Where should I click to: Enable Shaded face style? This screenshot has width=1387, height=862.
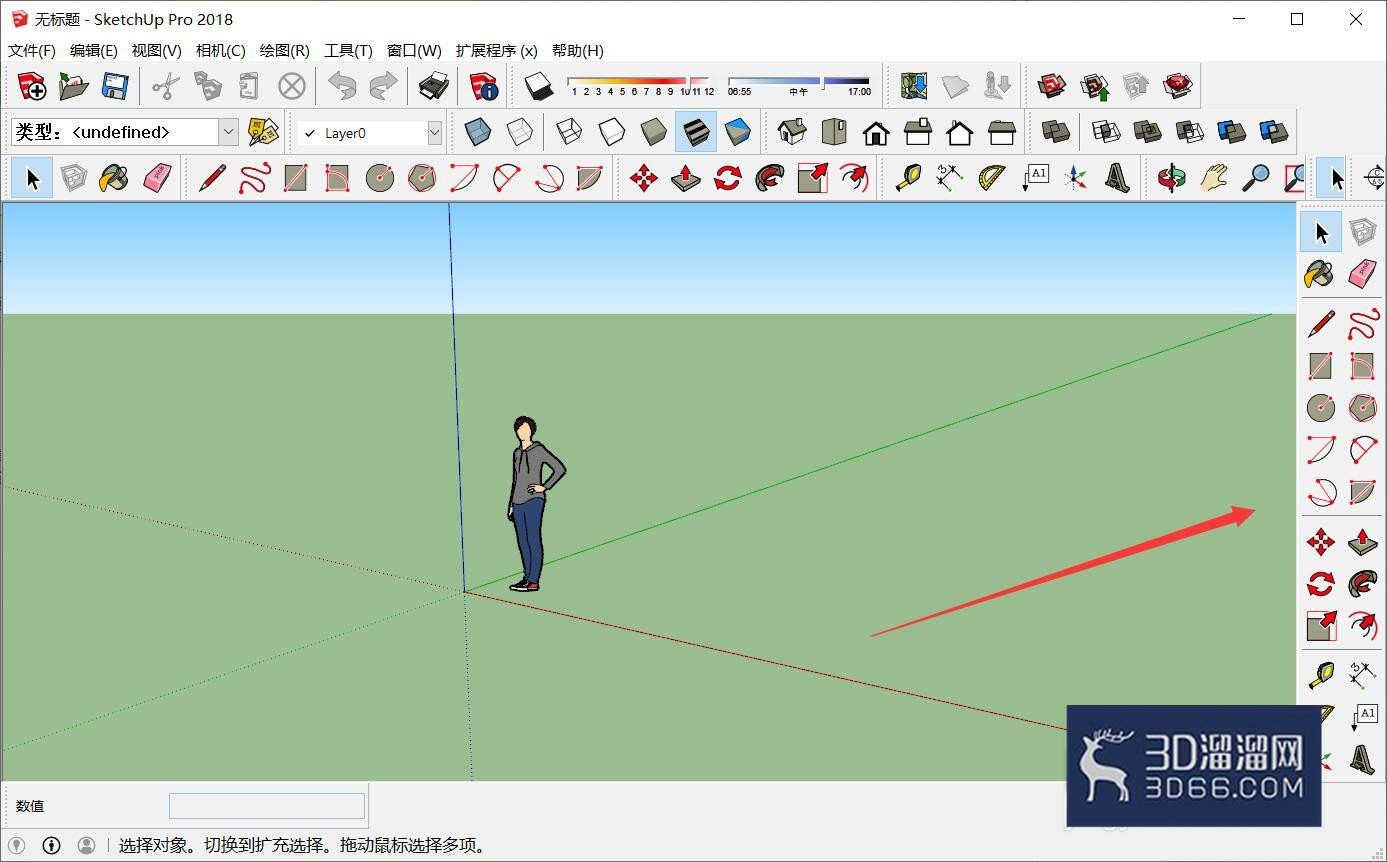tap(654, 132)
